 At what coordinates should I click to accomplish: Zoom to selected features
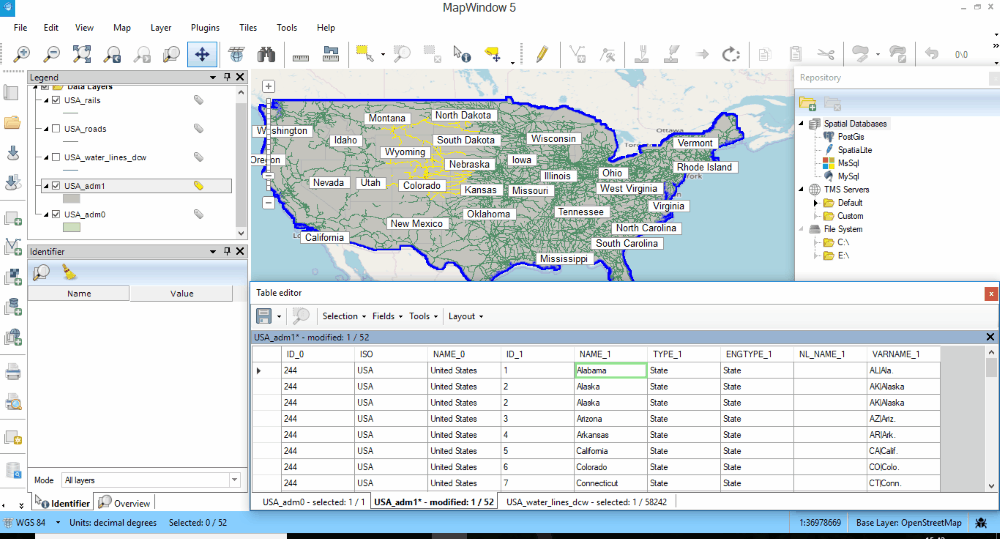coord(402,54)
